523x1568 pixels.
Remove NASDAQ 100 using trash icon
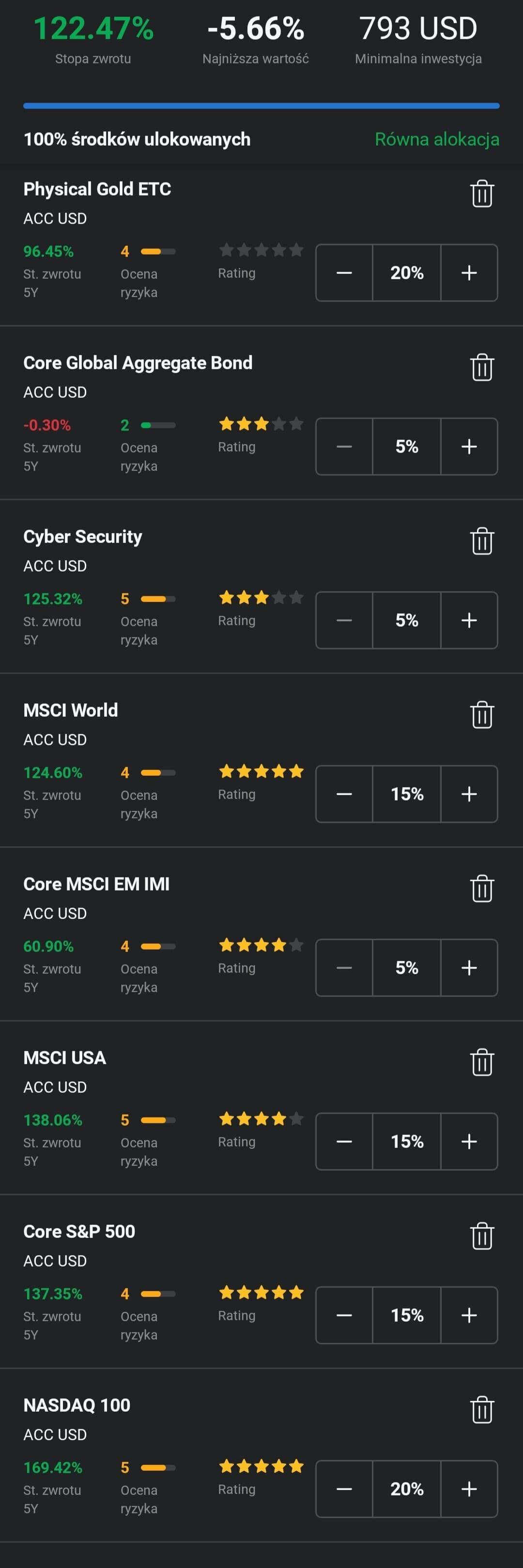tap(482, 1410)
